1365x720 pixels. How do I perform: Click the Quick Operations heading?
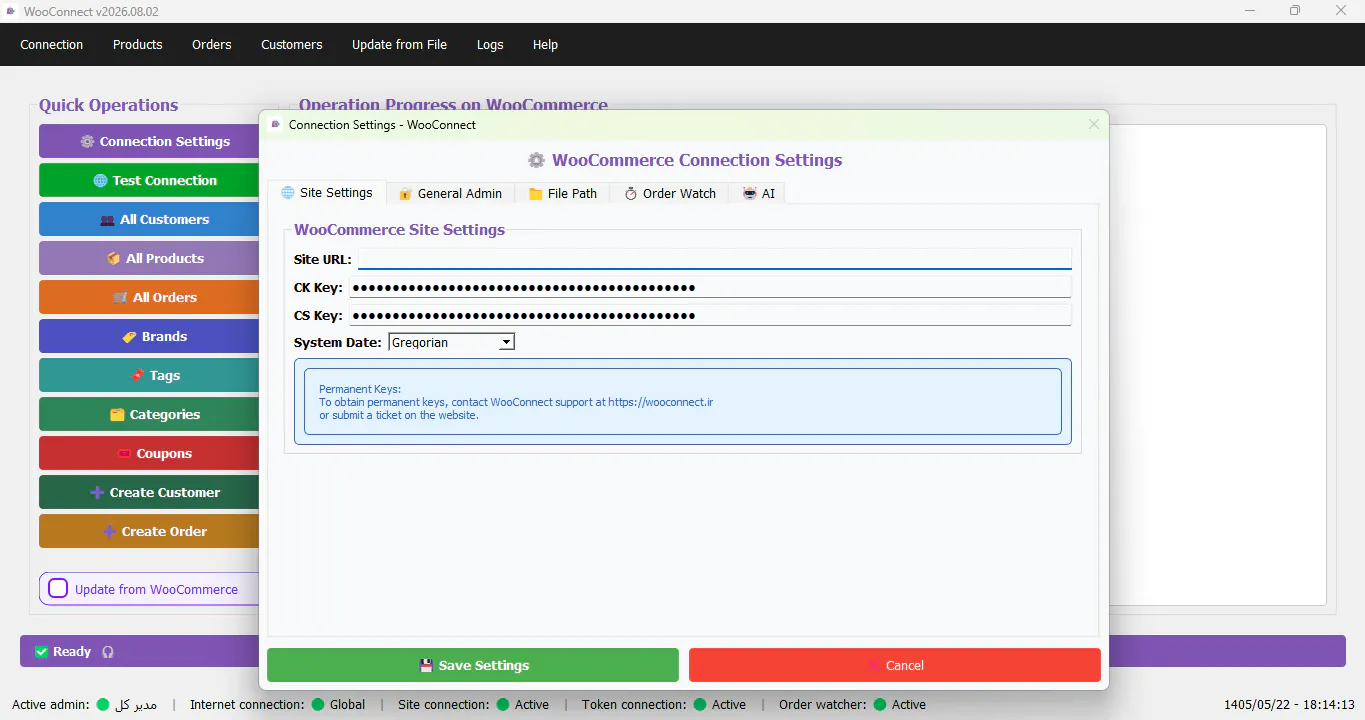click(109, 105)
